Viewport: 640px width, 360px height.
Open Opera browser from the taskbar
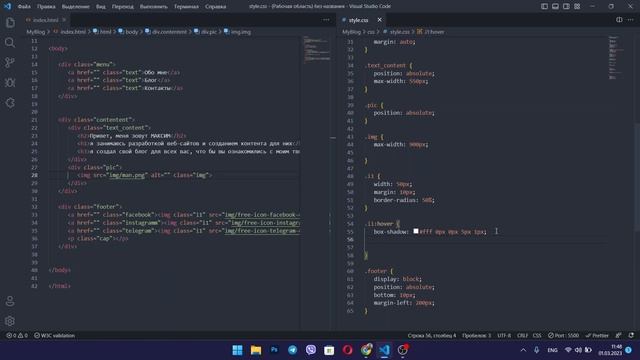point(348,350)
